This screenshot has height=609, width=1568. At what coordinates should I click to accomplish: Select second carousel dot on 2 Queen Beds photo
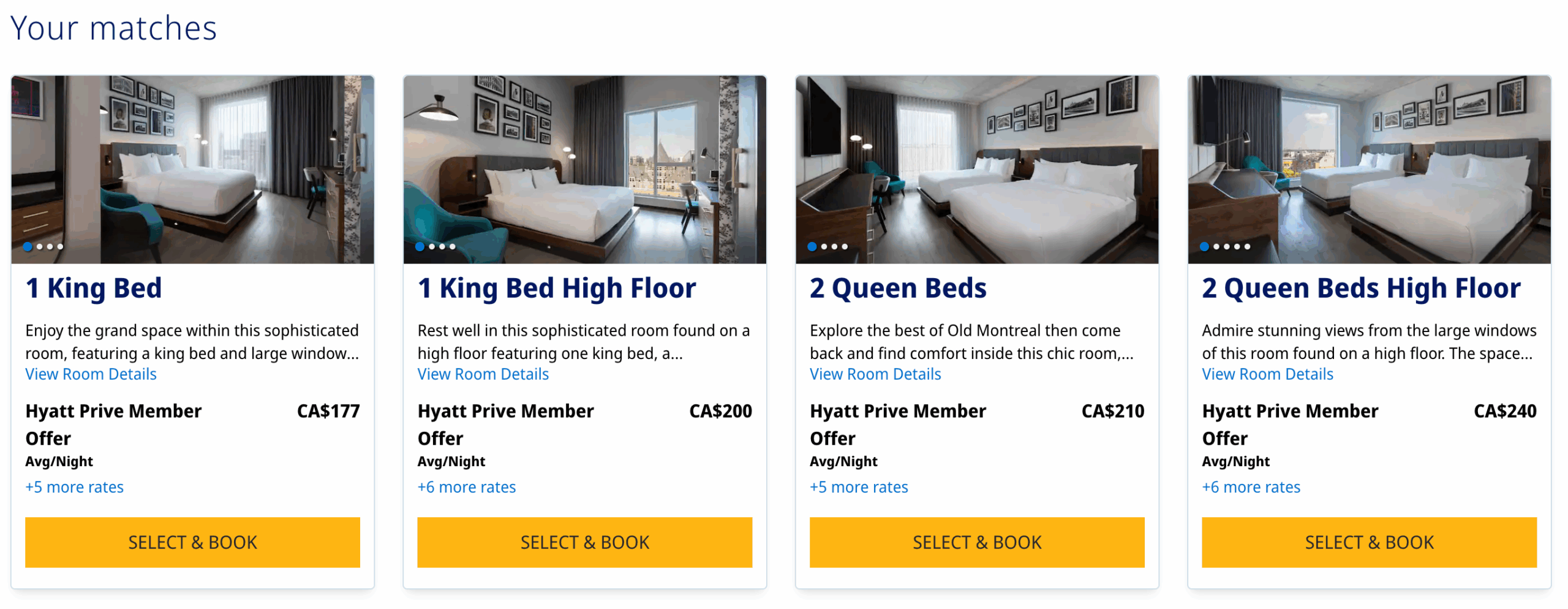[824, 247]
